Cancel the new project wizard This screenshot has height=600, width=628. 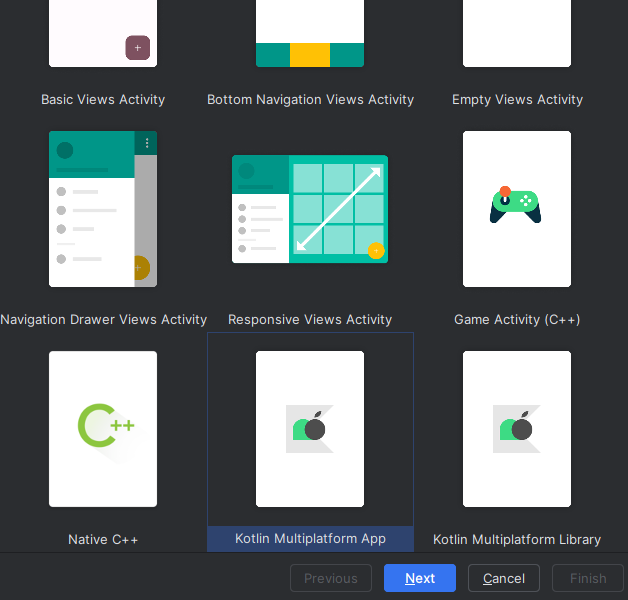pyautogui.click(x=504, y=578)
